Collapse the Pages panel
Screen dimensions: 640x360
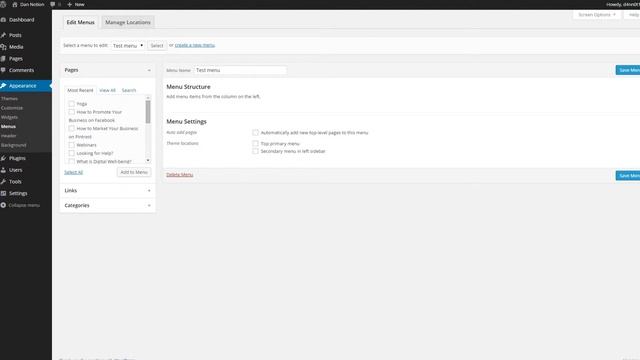pyautogui.click(x=149, y=70)
